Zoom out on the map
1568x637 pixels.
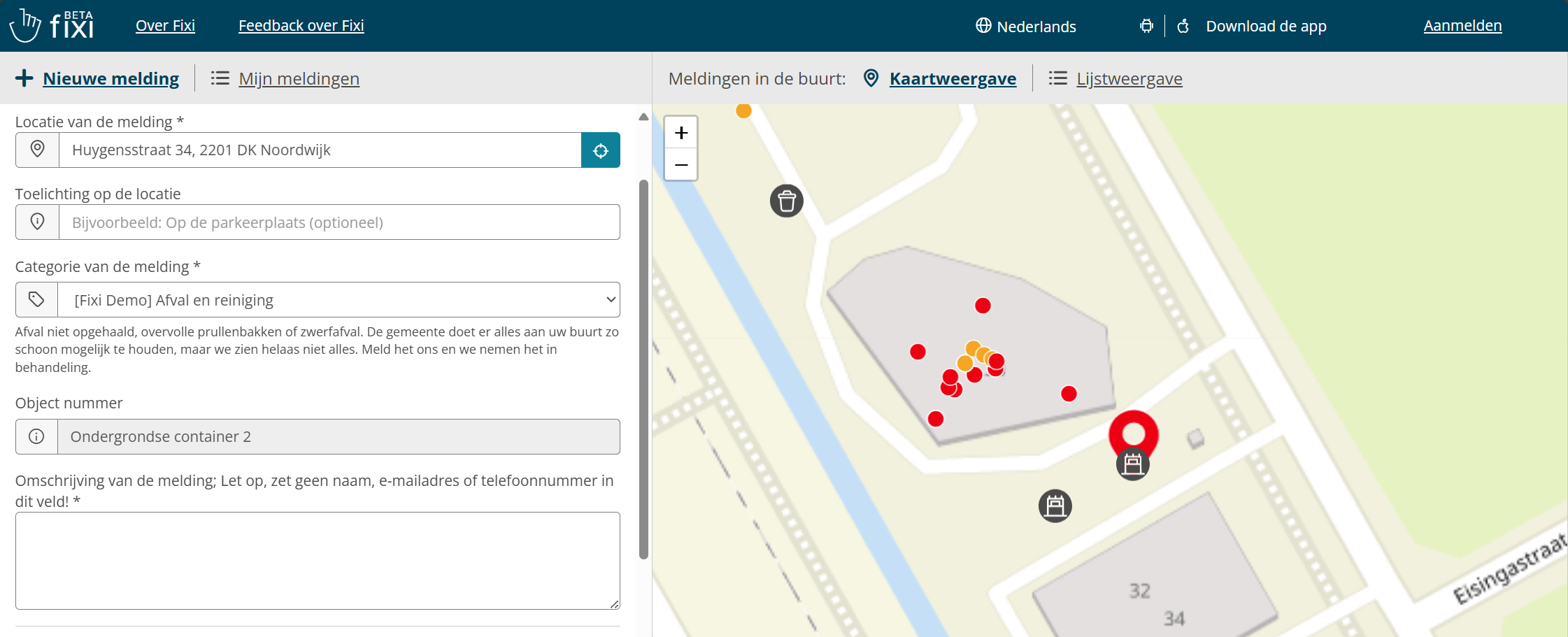pyautogui.click(x=681, y=164)
